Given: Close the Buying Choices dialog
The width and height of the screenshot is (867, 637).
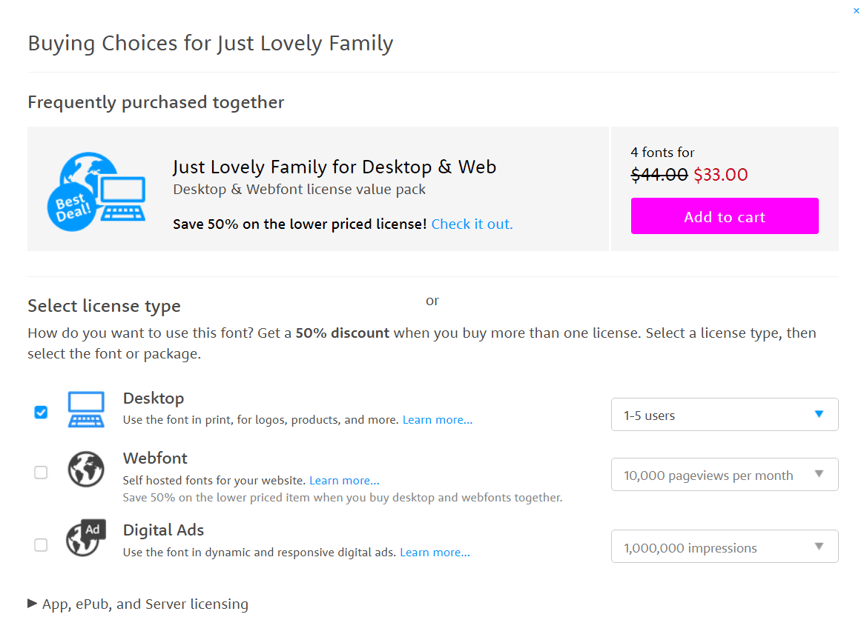Looking at the screenshot, I should coord(857,10).
